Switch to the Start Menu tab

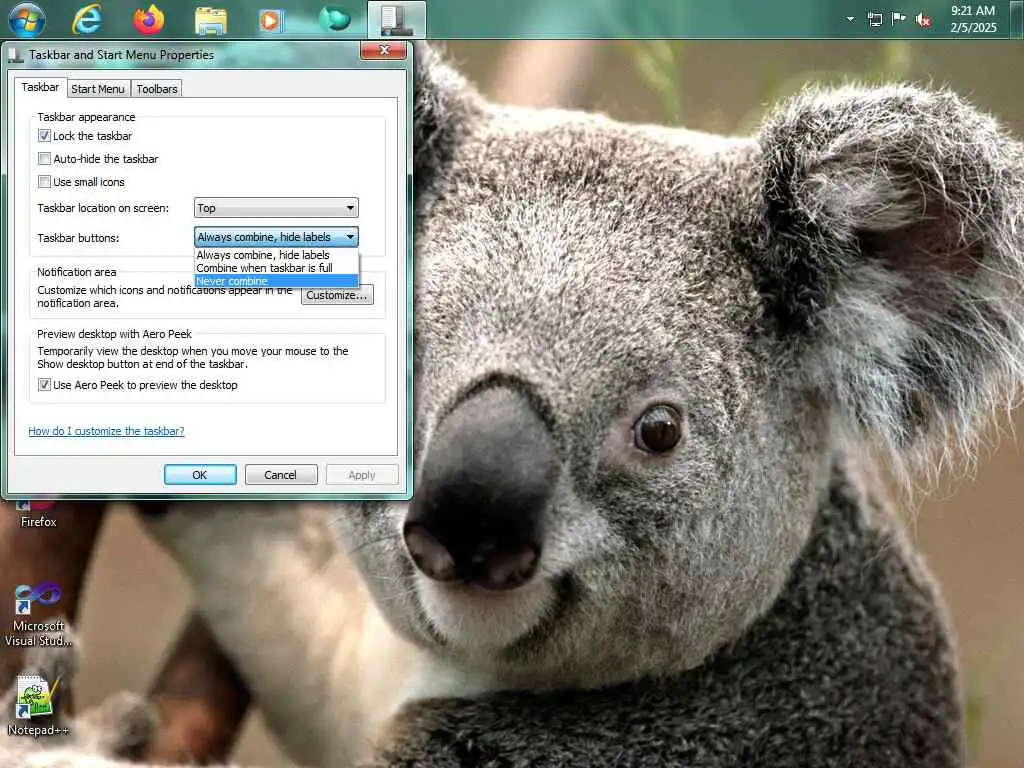point(97,89)
